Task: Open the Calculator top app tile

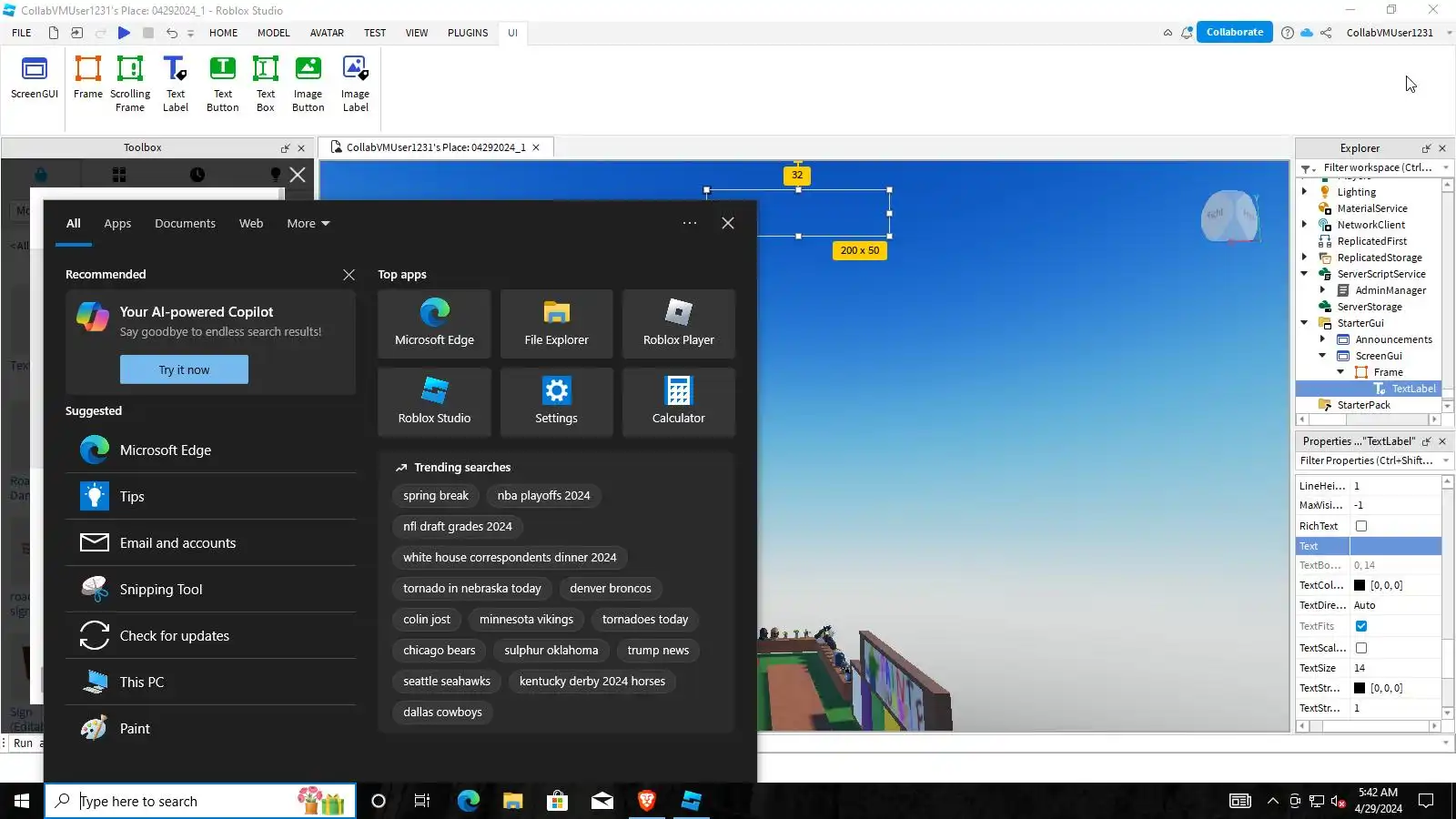Action: coord(679,402)
